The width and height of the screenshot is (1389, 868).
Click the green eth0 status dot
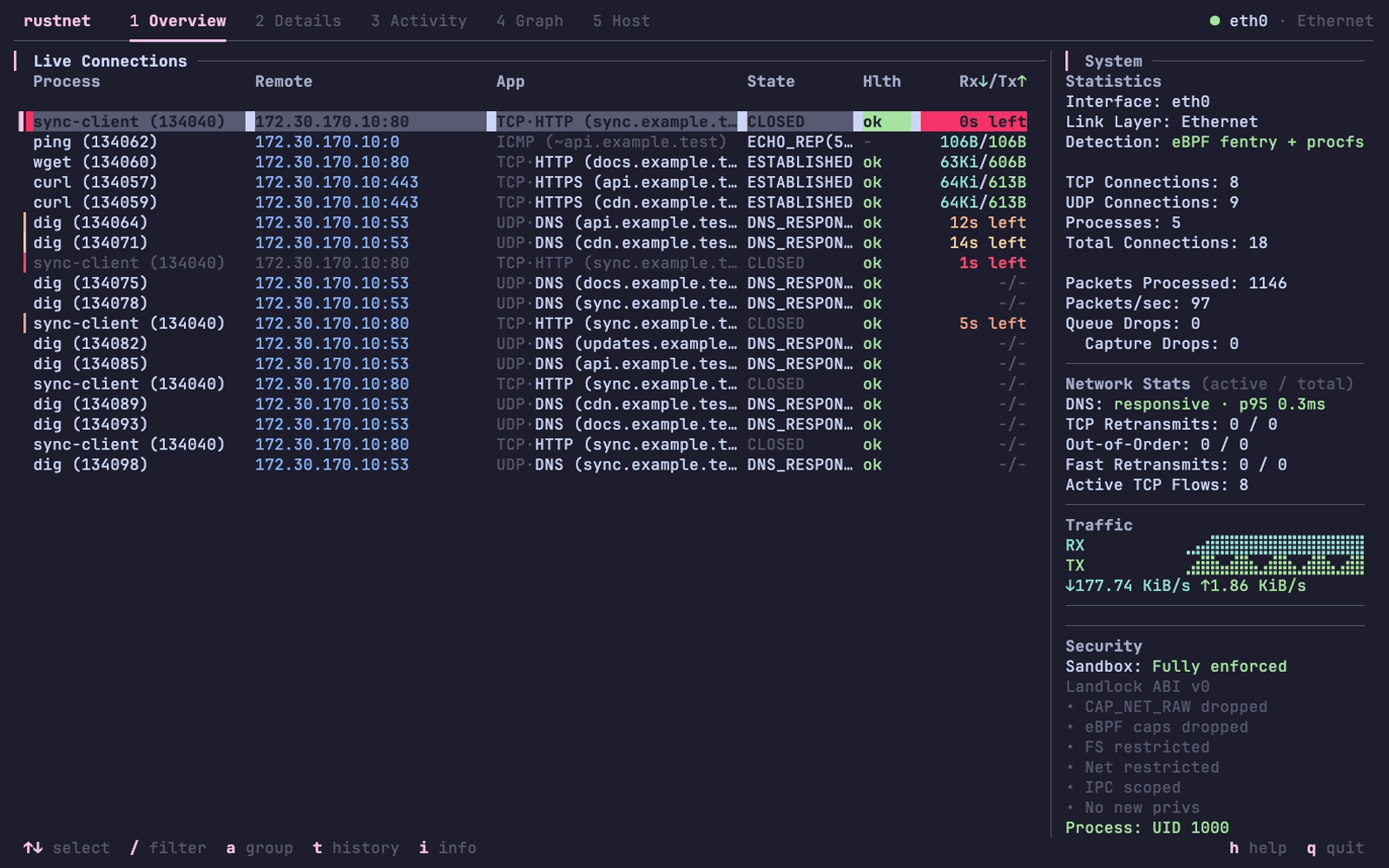coord(1215,21)
